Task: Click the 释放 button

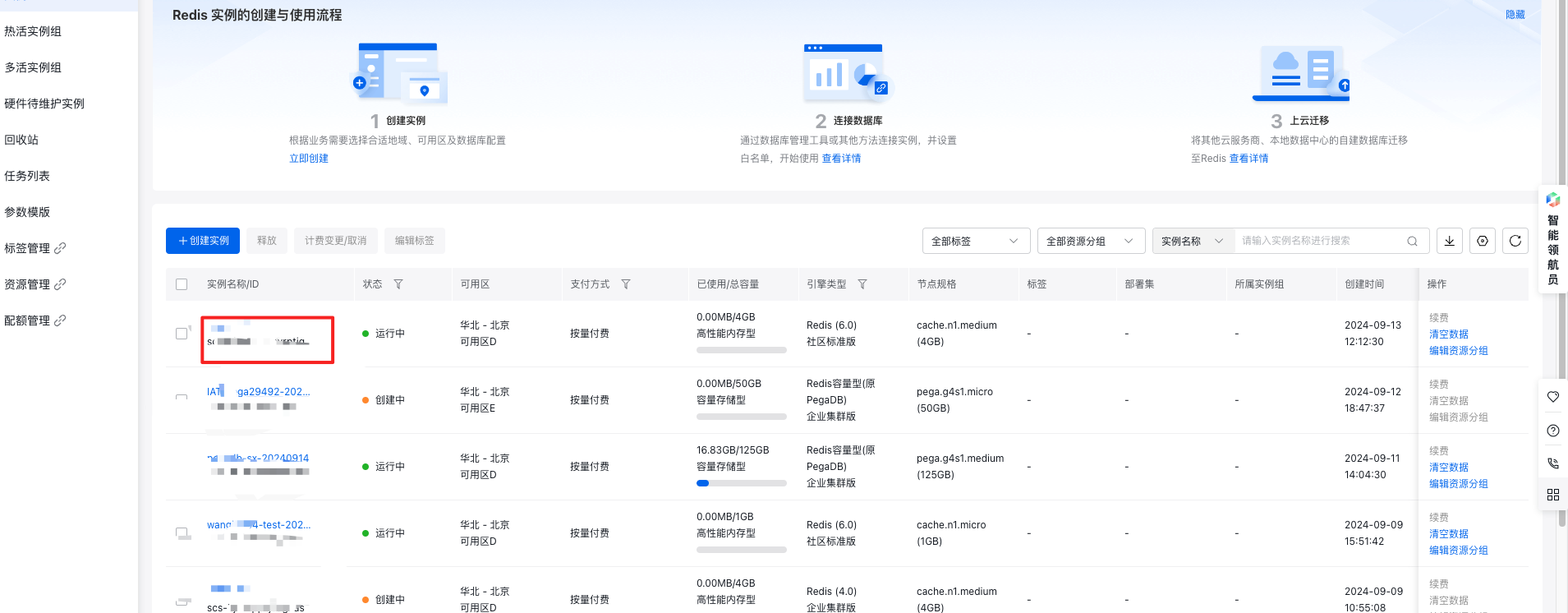Action: coord(267,241)
